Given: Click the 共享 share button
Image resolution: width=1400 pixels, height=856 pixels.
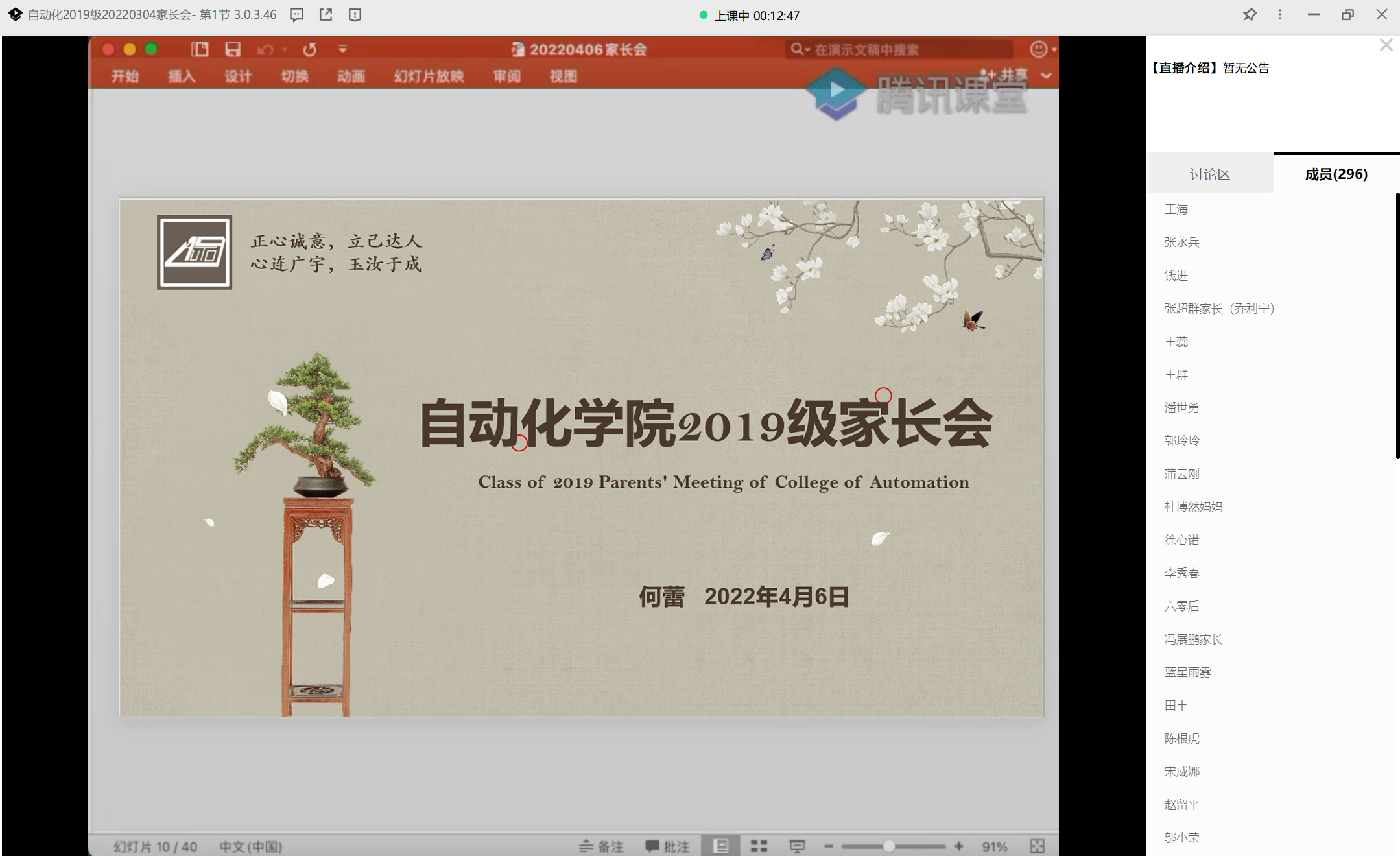Looking at the screenshot, I should 1004,75.
